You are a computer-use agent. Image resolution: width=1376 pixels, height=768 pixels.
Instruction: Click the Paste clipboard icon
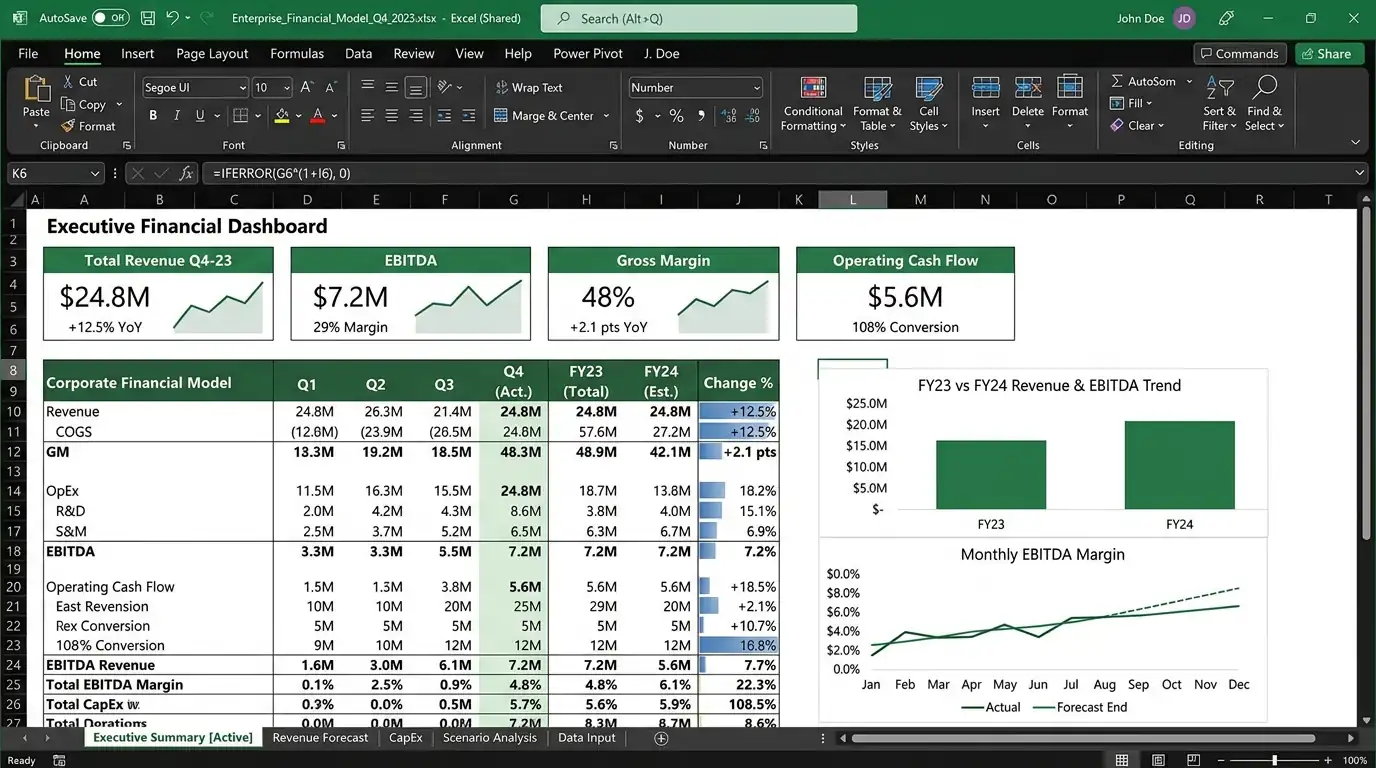click(36, 89)
